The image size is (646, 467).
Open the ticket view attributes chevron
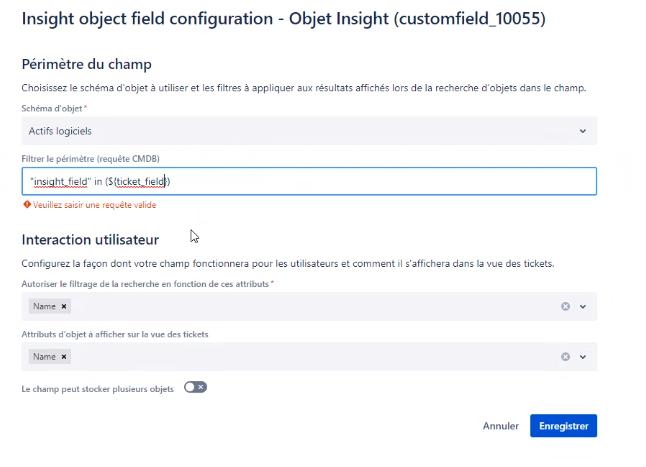(x=583, y=357)
